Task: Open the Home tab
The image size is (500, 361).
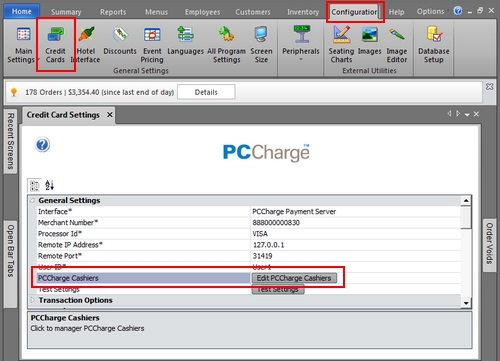Action: pos(22,11)
